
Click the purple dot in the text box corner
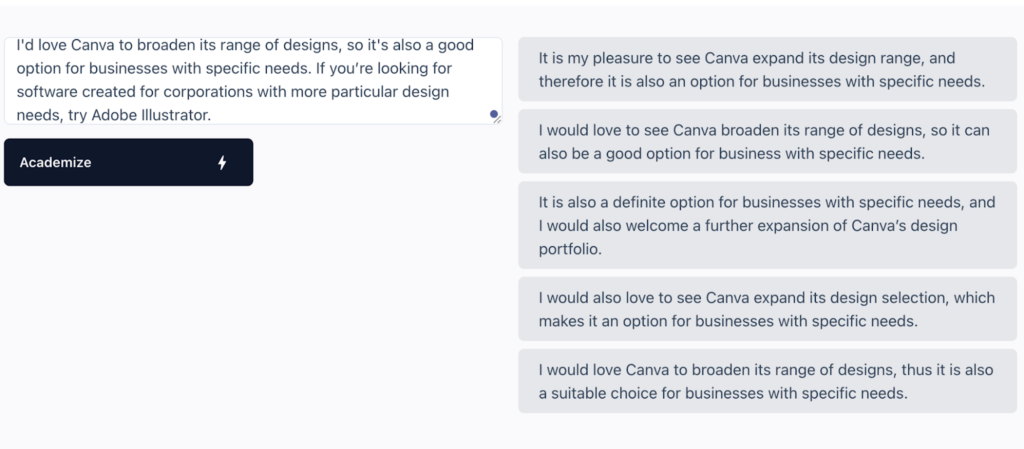[x=493, y=115]
